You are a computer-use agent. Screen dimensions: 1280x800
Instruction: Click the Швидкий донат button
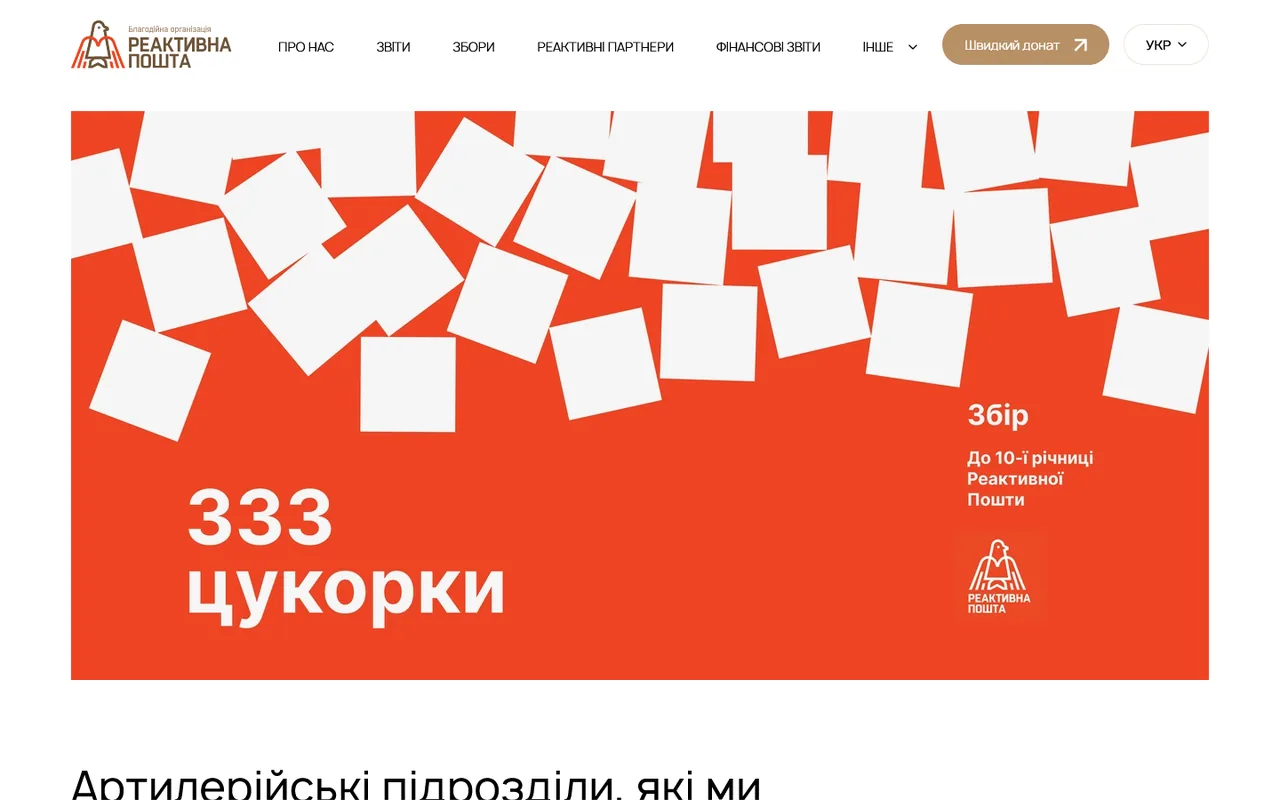[1025, 45]
